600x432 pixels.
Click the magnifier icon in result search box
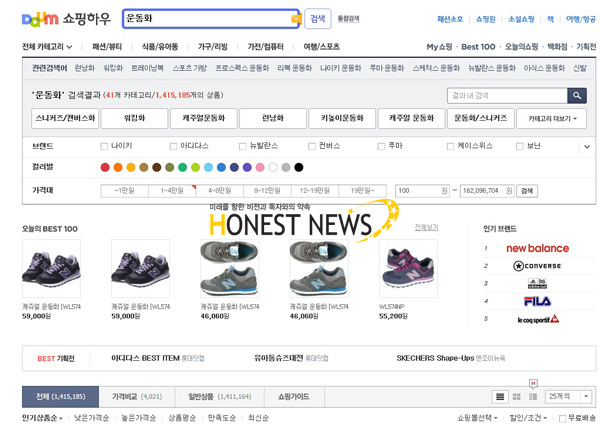(x=576, y=96)
